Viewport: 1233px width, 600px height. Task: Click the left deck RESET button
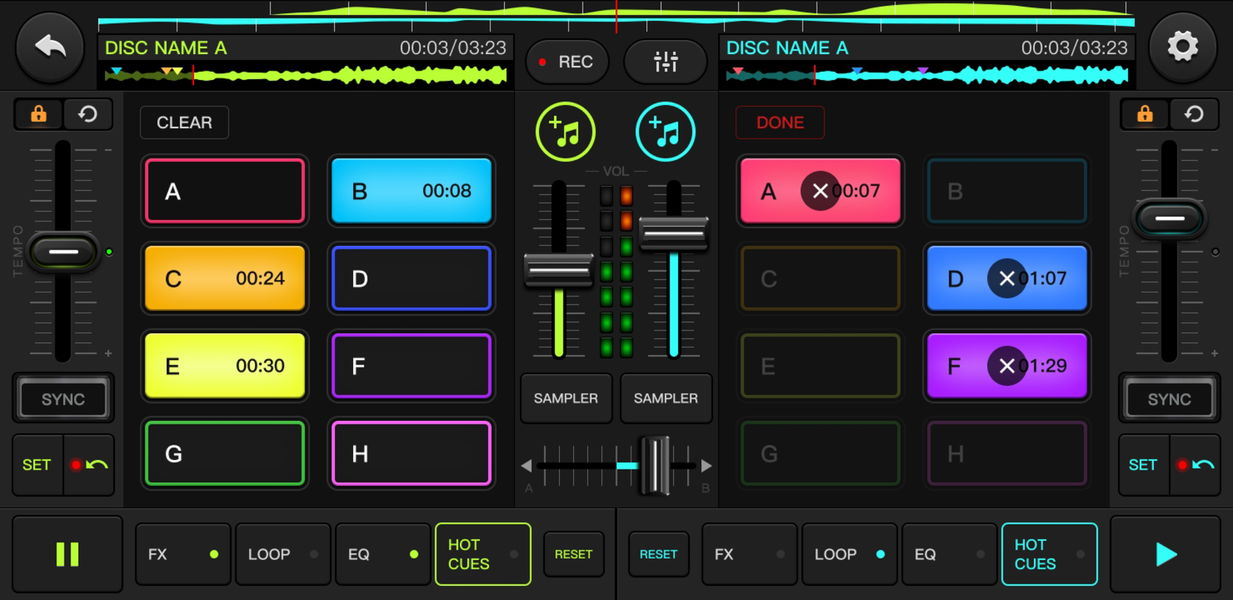coord(574,554)
